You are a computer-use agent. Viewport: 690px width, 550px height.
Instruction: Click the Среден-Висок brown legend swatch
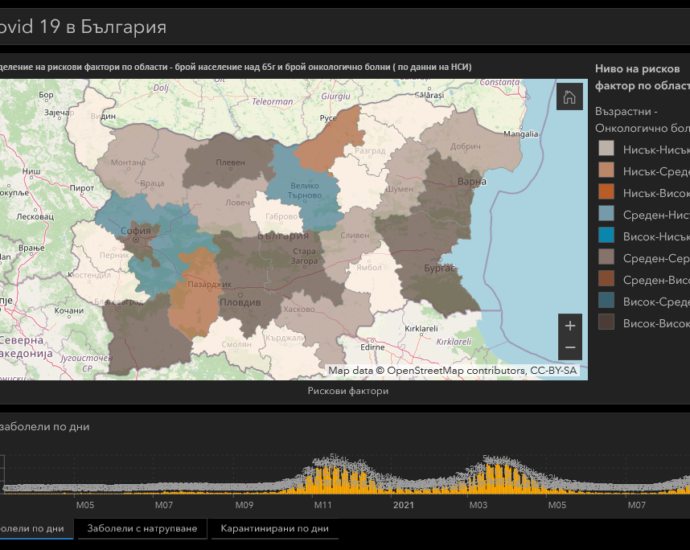point(606,279)
